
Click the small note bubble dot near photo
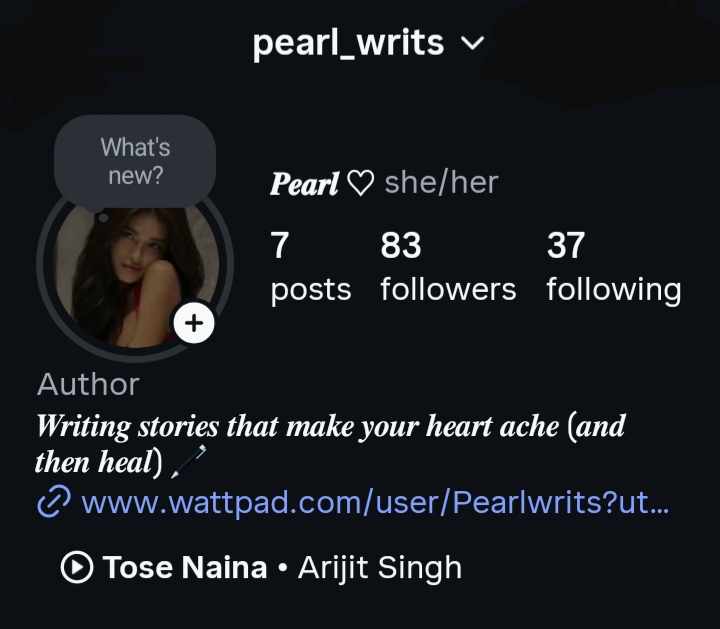pos(103,217)
